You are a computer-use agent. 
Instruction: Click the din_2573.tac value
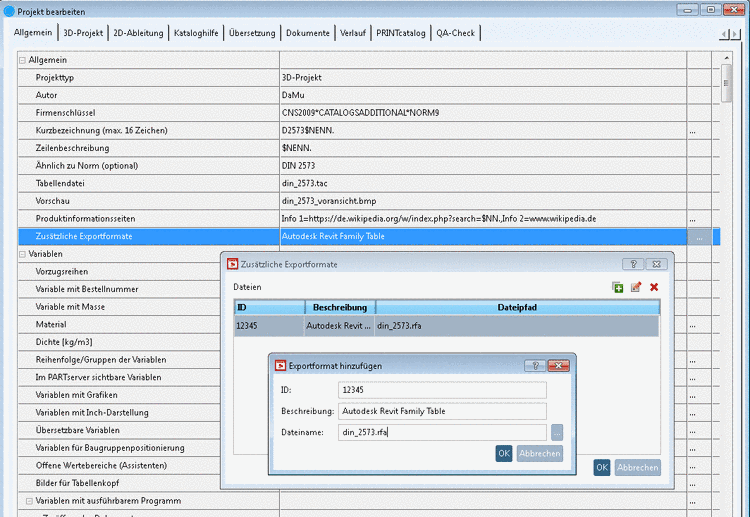pos(305,184)
